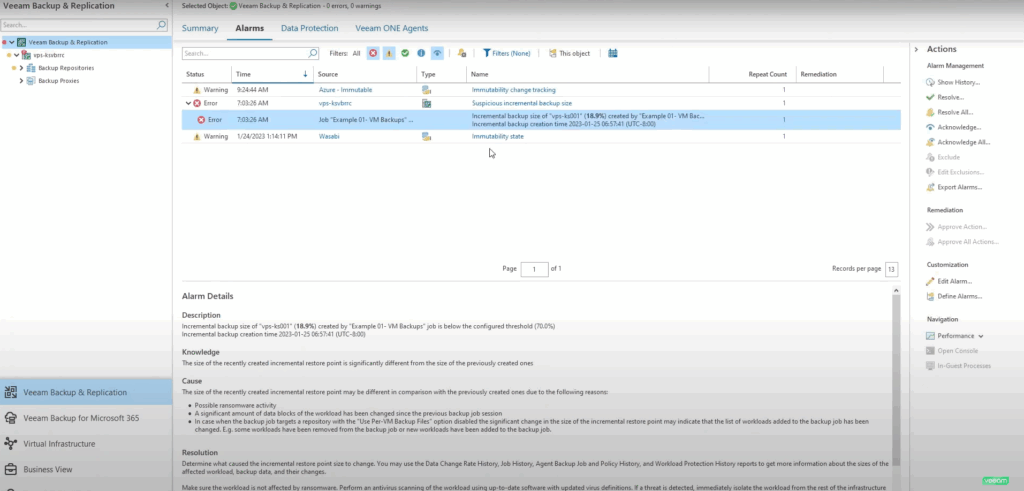Open Suspicious incremental backup size alarm link
This screenshot has height=491, width=1024.
point(521,103)
